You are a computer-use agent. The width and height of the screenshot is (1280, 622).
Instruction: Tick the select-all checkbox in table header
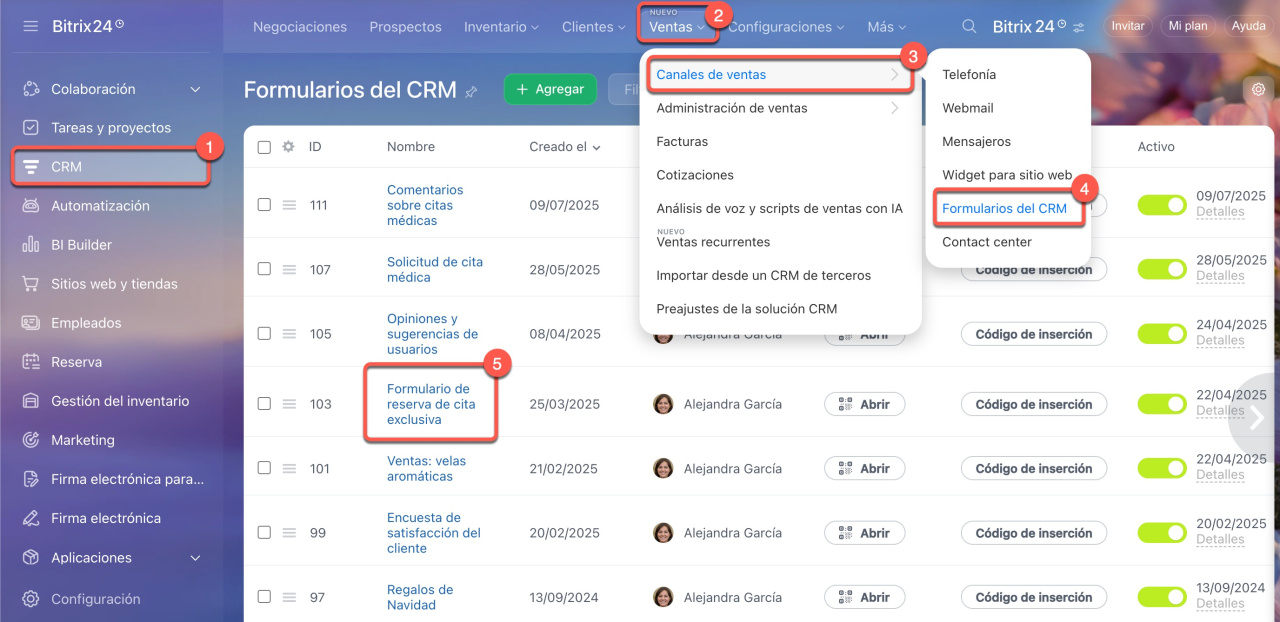[x=264, y=147]
